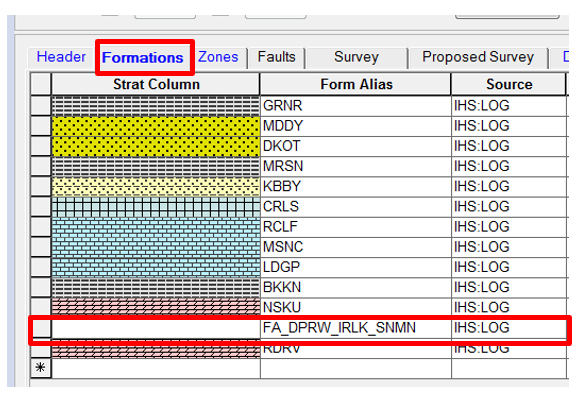The image size is (577, 397).
Task: Select the Survey tab
Action: click(356, 57)
